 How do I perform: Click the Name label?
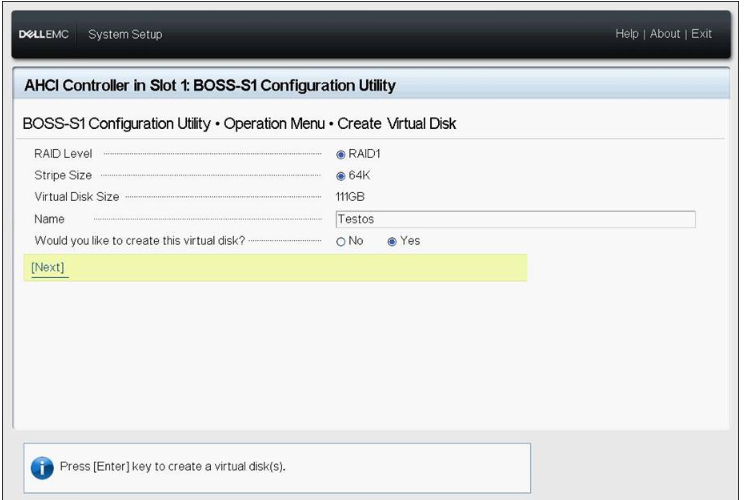pyautogui.click(x=49, y=219)
